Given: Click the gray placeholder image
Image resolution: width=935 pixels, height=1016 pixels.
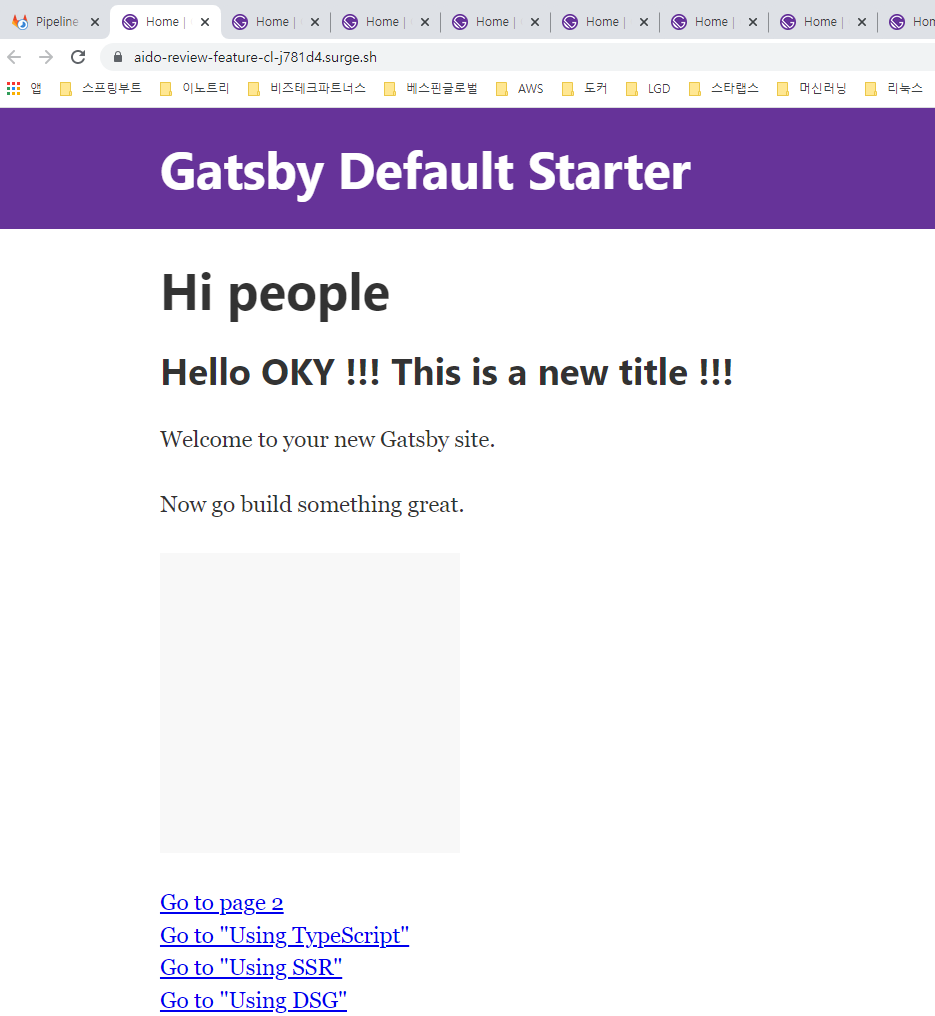Looking at the screenshot, I should pos(310,702).
